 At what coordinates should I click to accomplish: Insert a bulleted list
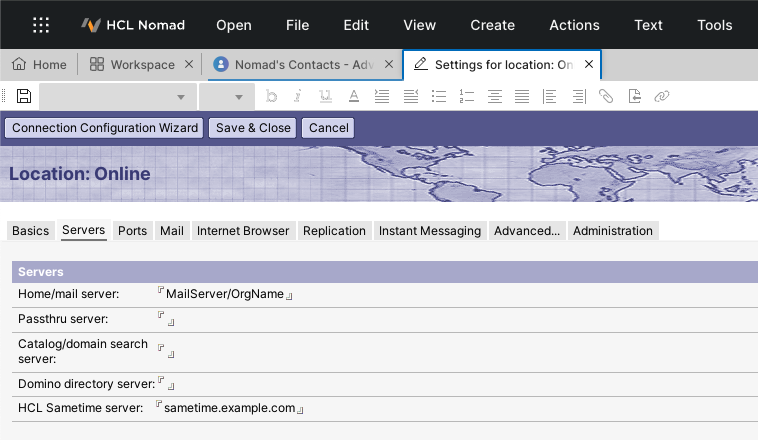[438, 96]
